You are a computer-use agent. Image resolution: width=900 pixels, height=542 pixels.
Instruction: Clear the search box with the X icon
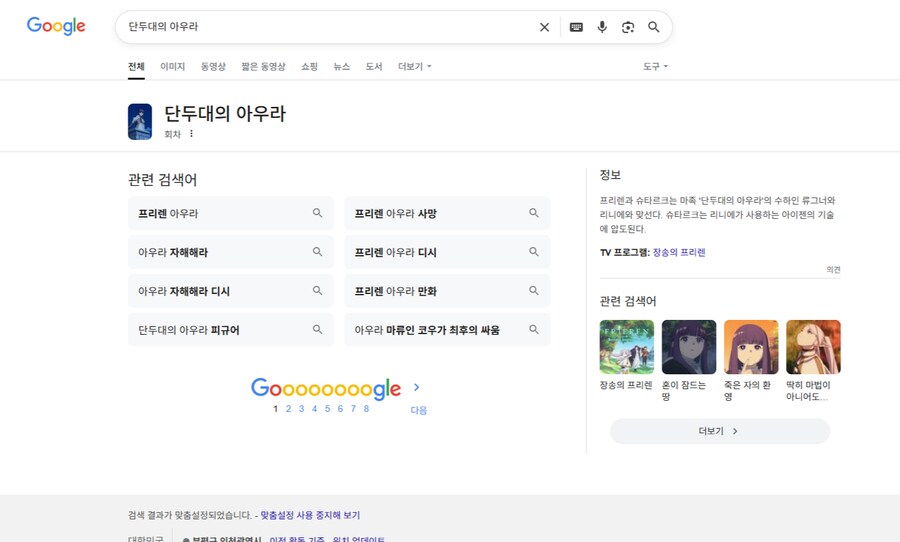pyautogui.click(x=544, y=27)
